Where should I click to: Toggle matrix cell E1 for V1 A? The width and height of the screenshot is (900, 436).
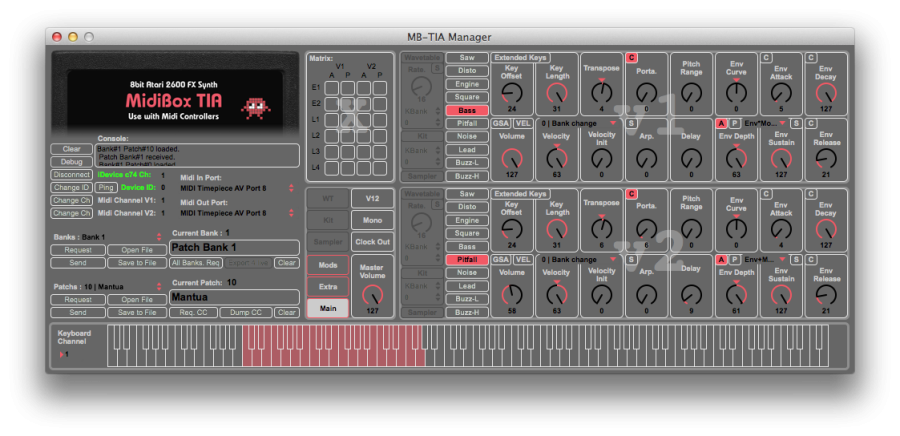pos(333,87)
